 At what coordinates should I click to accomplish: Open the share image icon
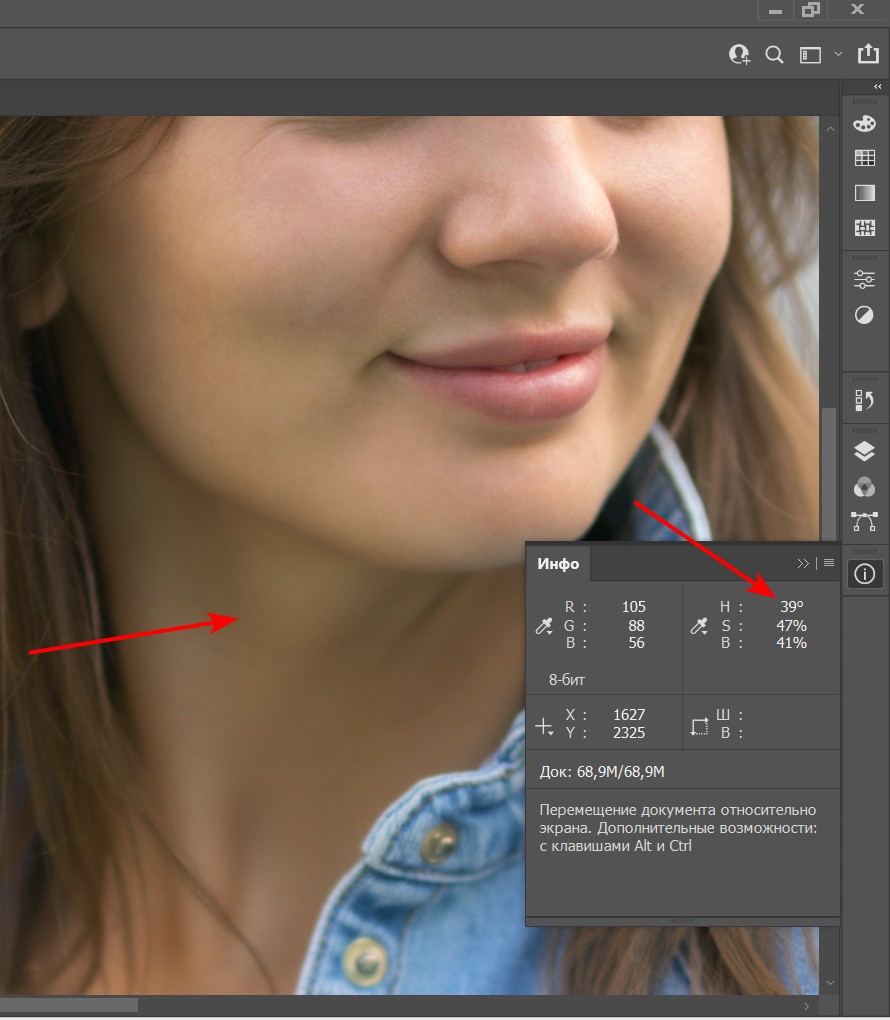point(868,54)
